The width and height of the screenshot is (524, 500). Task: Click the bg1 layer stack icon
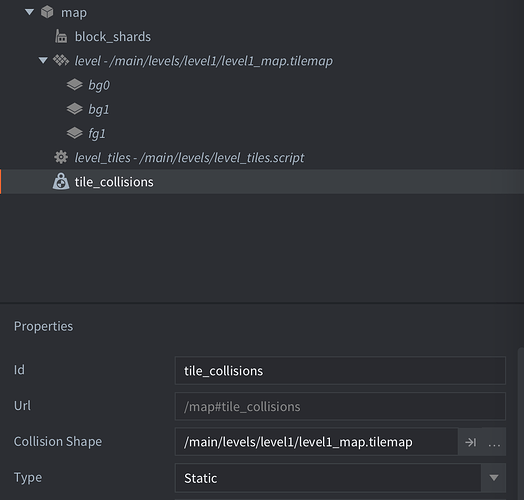pyautogui.click(x=75, y=109)
